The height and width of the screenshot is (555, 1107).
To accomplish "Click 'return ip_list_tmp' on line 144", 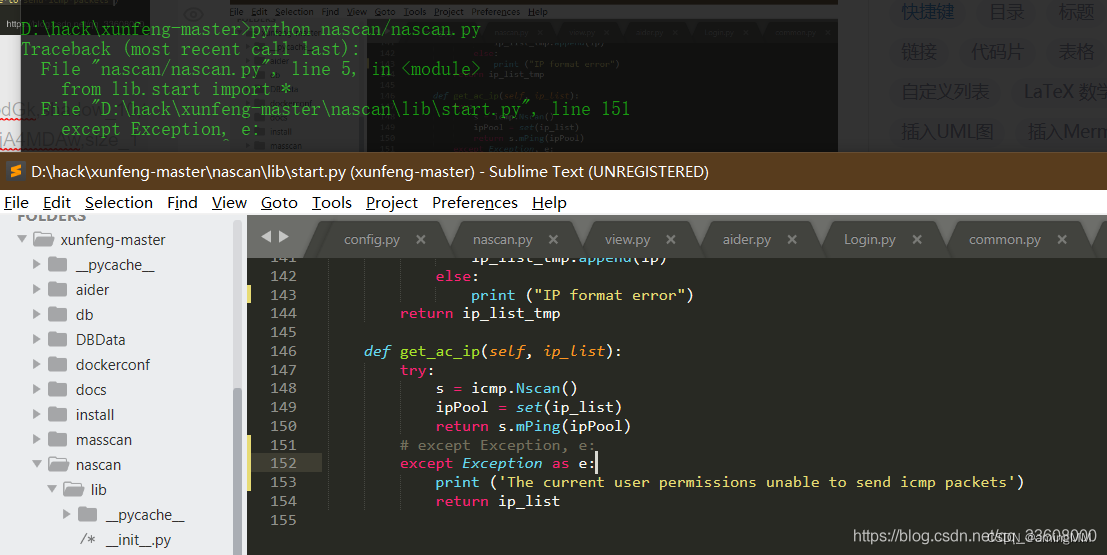I will pyautogui.click(x=480, y=314).
